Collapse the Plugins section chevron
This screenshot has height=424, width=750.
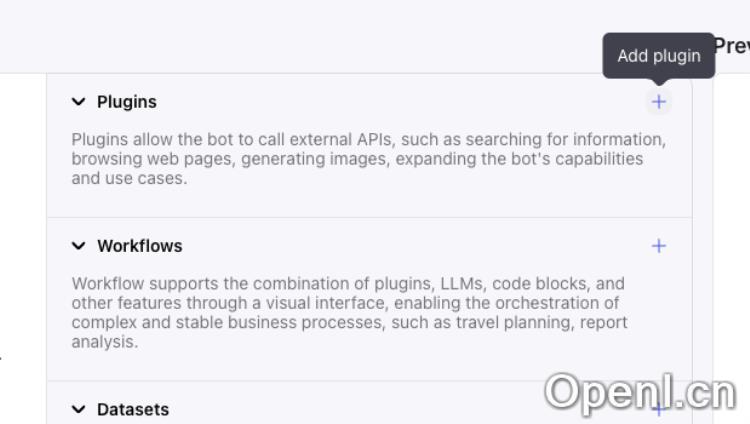pos(79,102)
